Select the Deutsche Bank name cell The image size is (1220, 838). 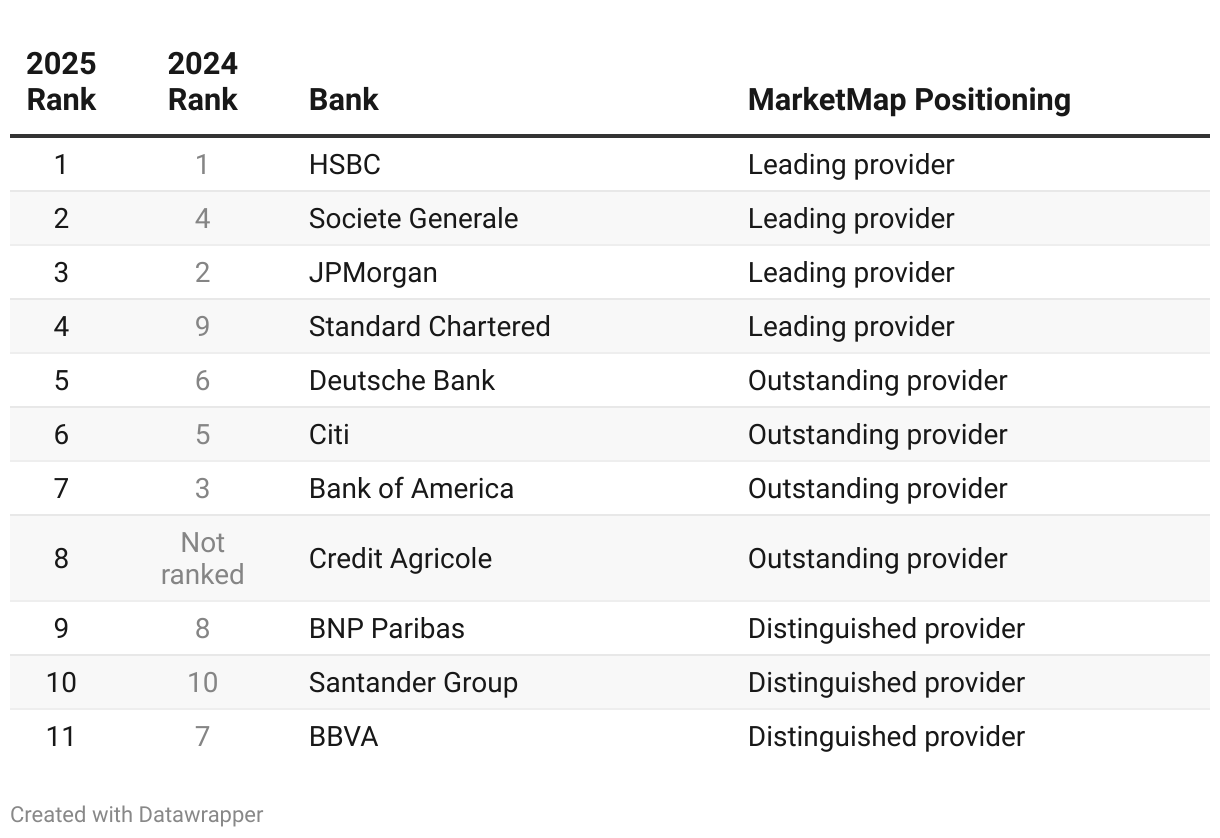[401, 381]
